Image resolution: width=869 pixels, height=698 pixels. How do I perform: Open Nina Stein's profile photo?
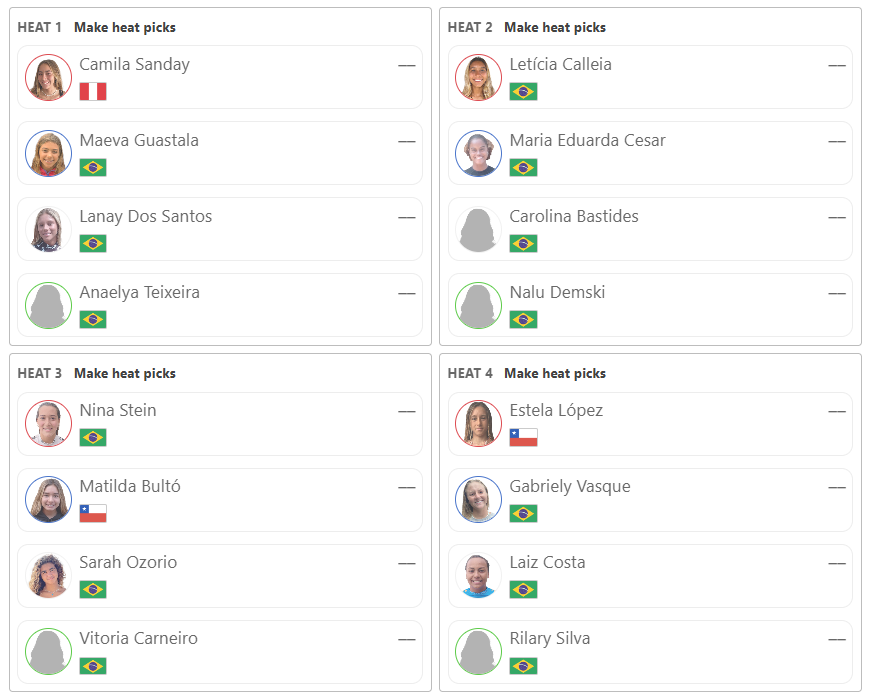[x=48, y=424]
